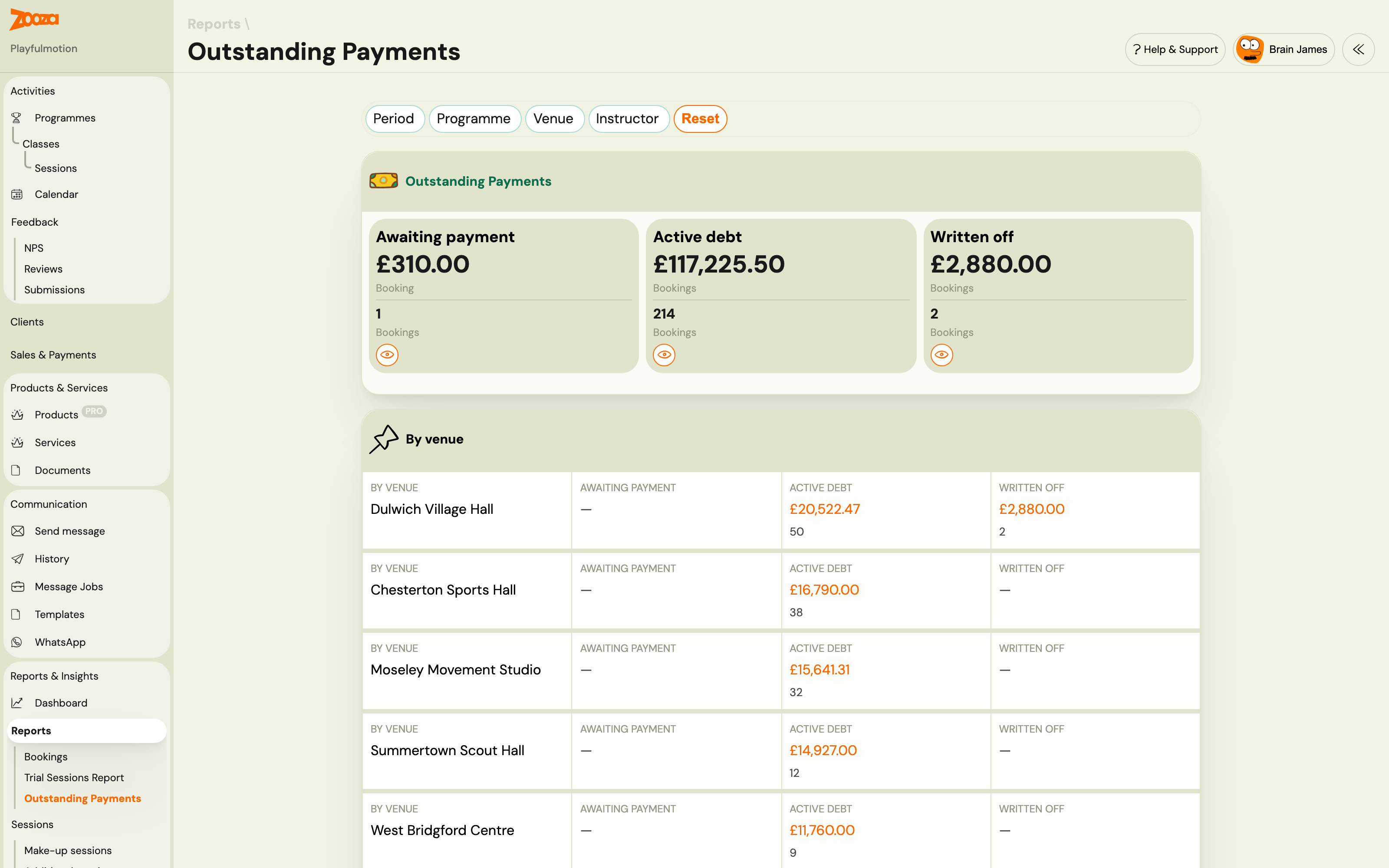Click the Dashboard chart icon
The width and height of the screenshot is (1389, 868).
pos(17,703)
